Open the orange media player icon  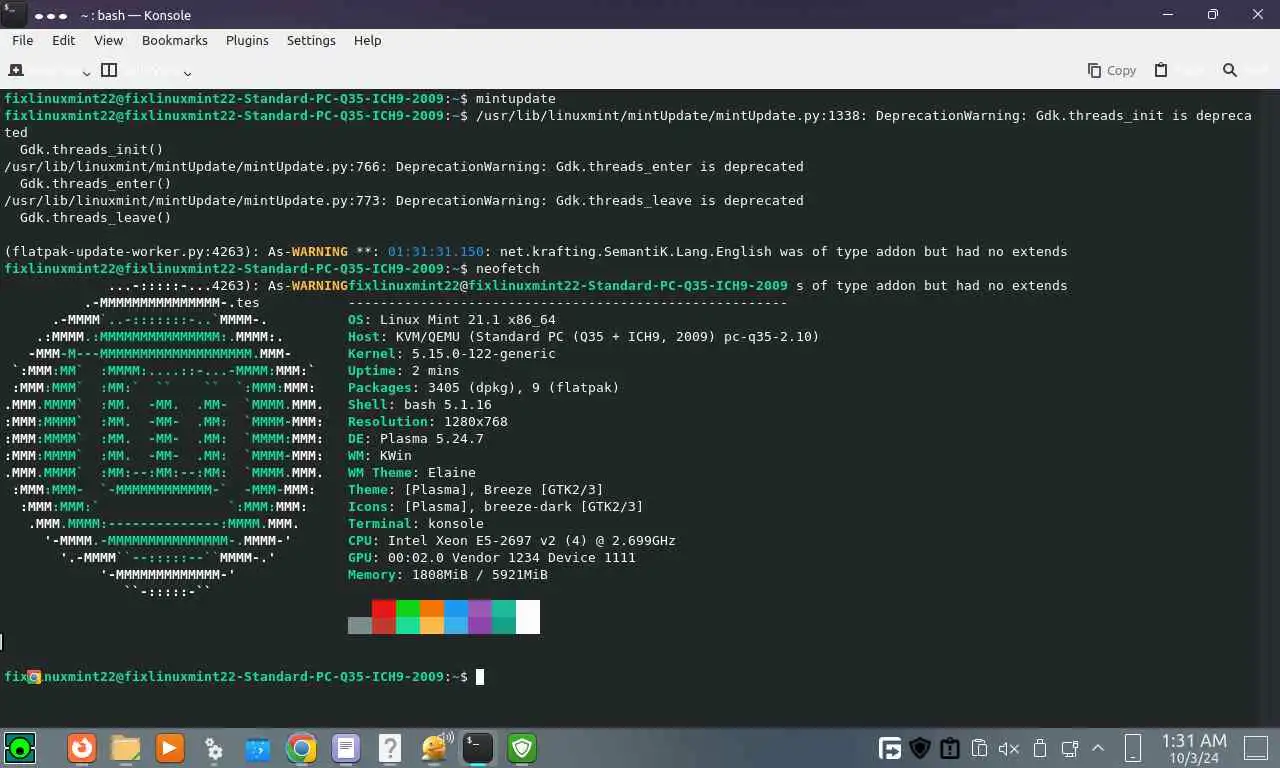(x=169, y=747)
